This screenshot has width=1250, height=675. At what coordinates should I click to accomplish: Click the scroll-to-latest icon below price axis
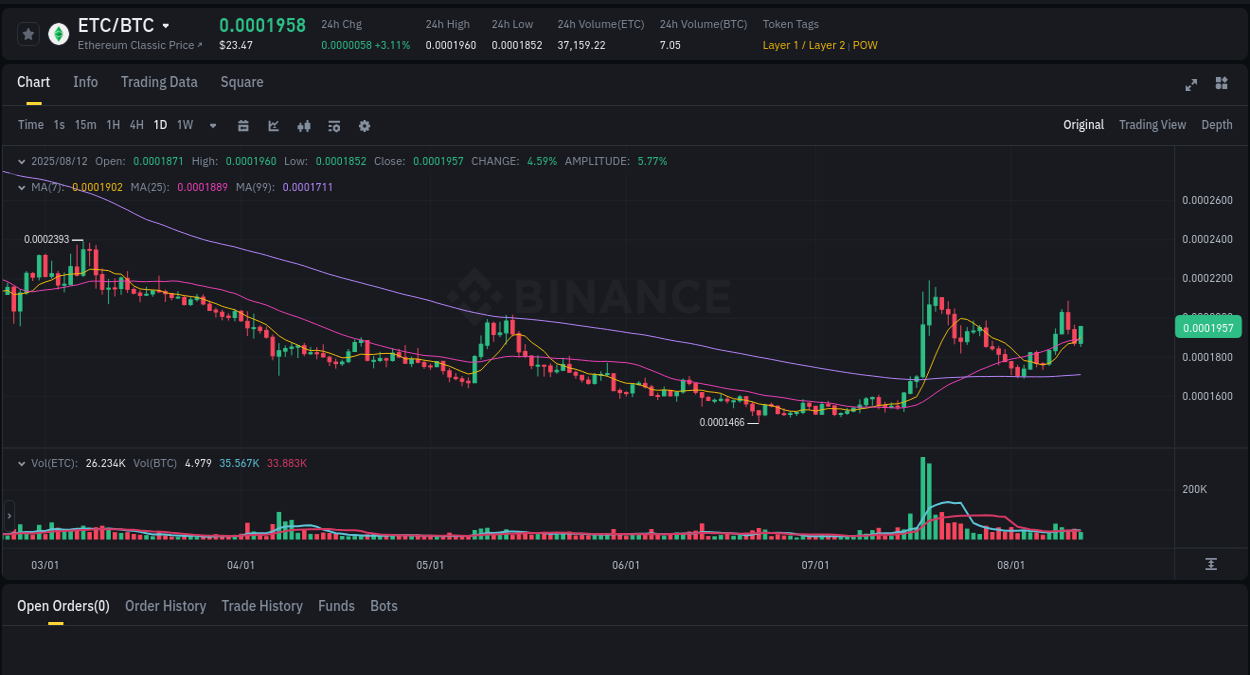pos(1211,564)
